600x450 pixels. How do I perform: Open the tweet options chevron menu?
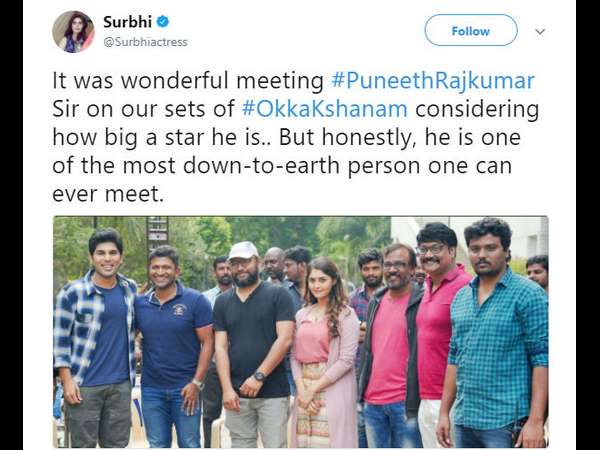[540, 31]
